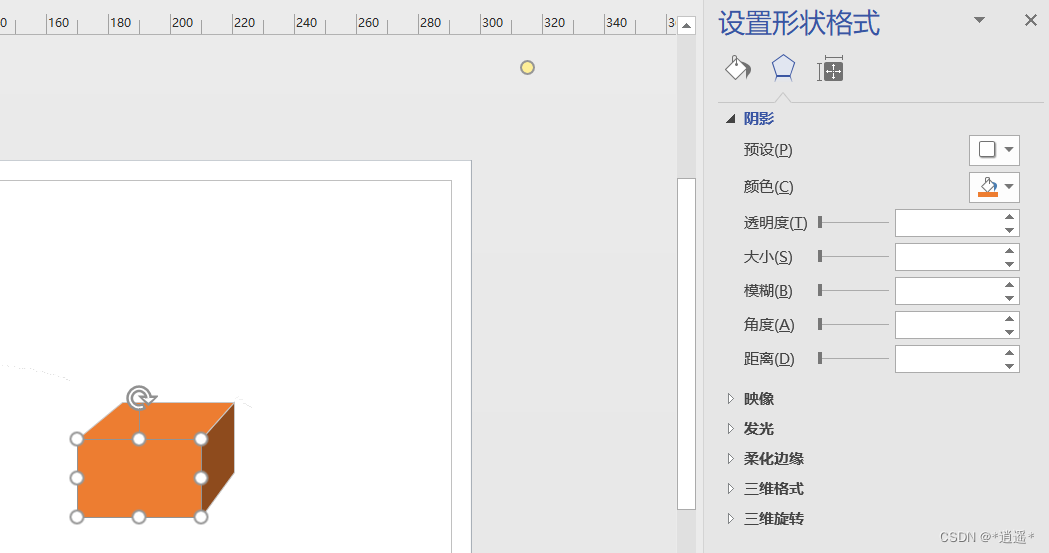Click the rotation handle above the cube

pos(139,399)
